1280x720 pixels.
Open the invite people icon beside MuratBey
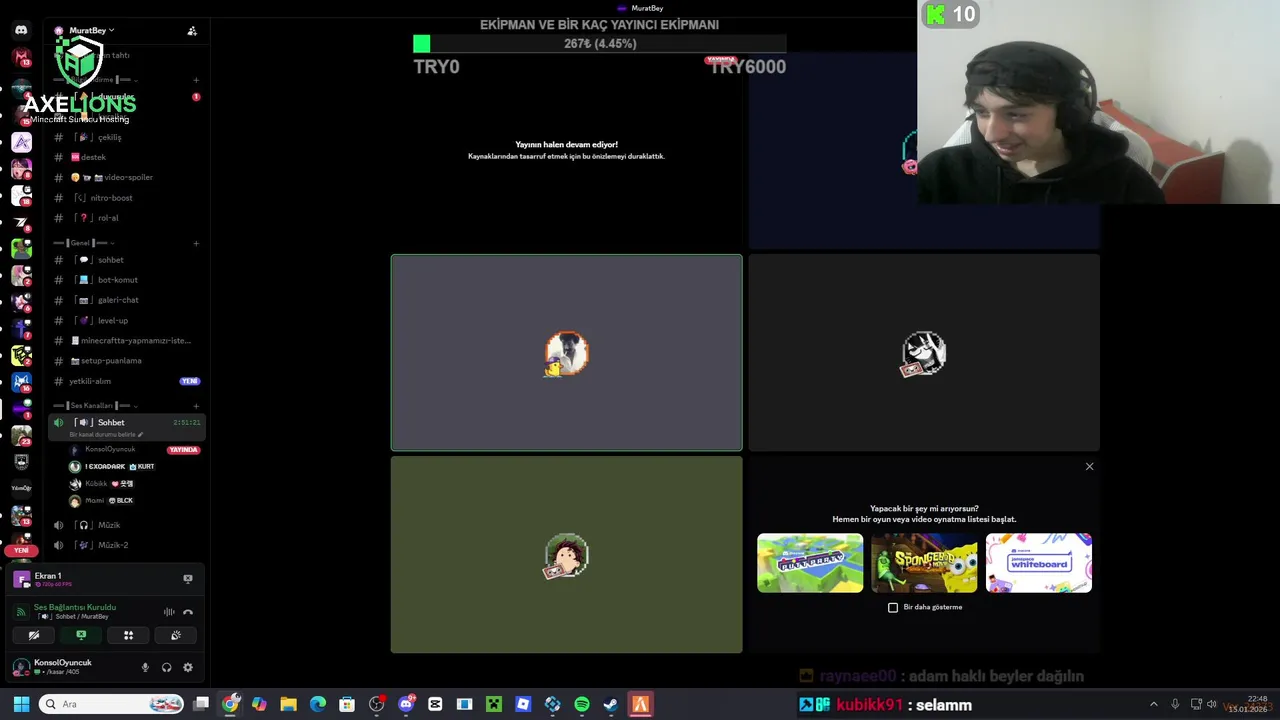click(192, 31)
